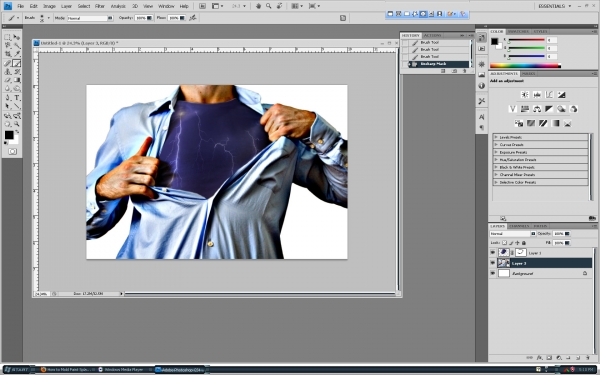Create new snapshot in History panel
This screenshot has width=600, height=375.
pyautogui.click(x=454, y=71)
